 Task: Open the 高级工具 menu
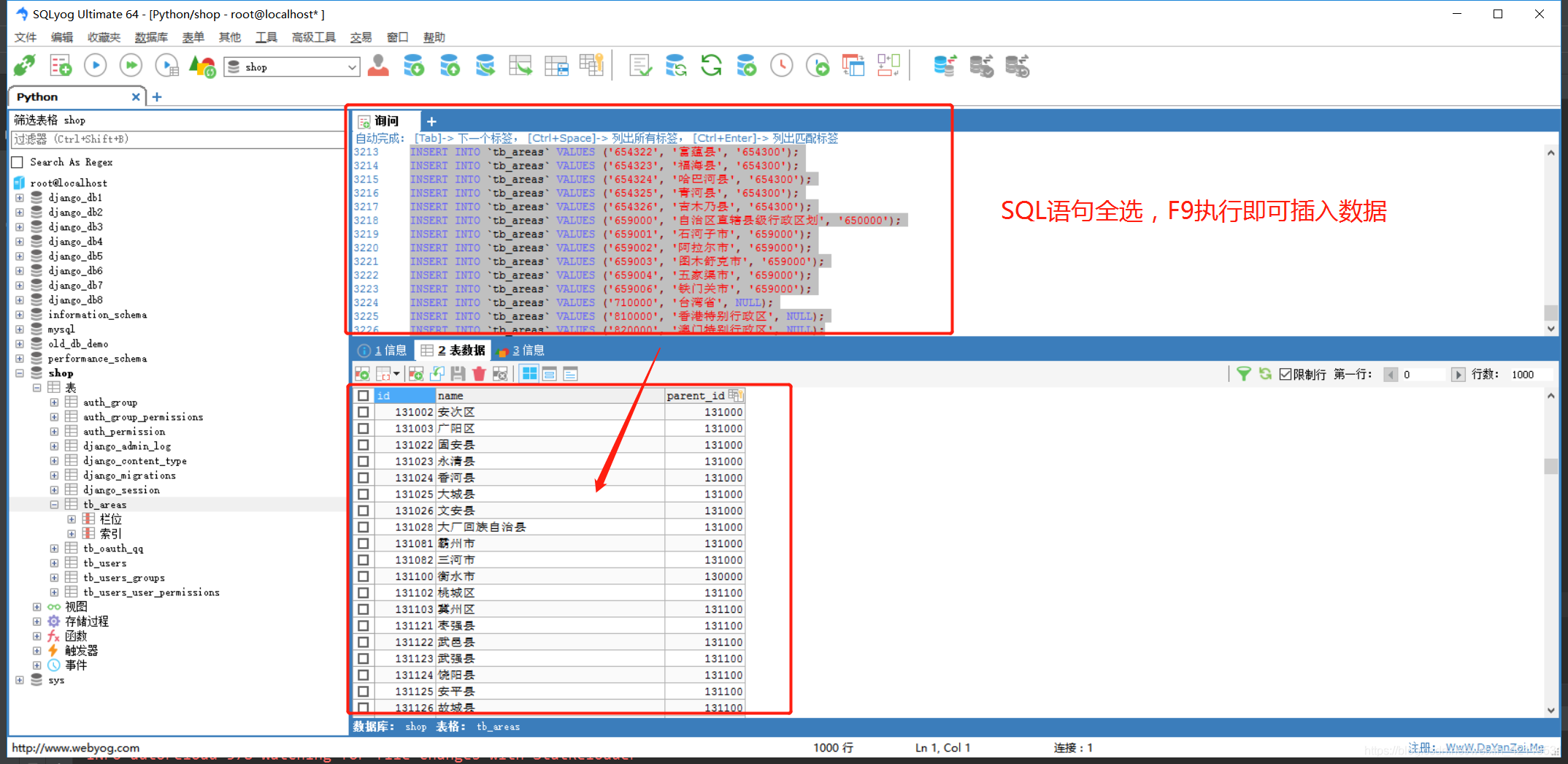tap(314, 37)
